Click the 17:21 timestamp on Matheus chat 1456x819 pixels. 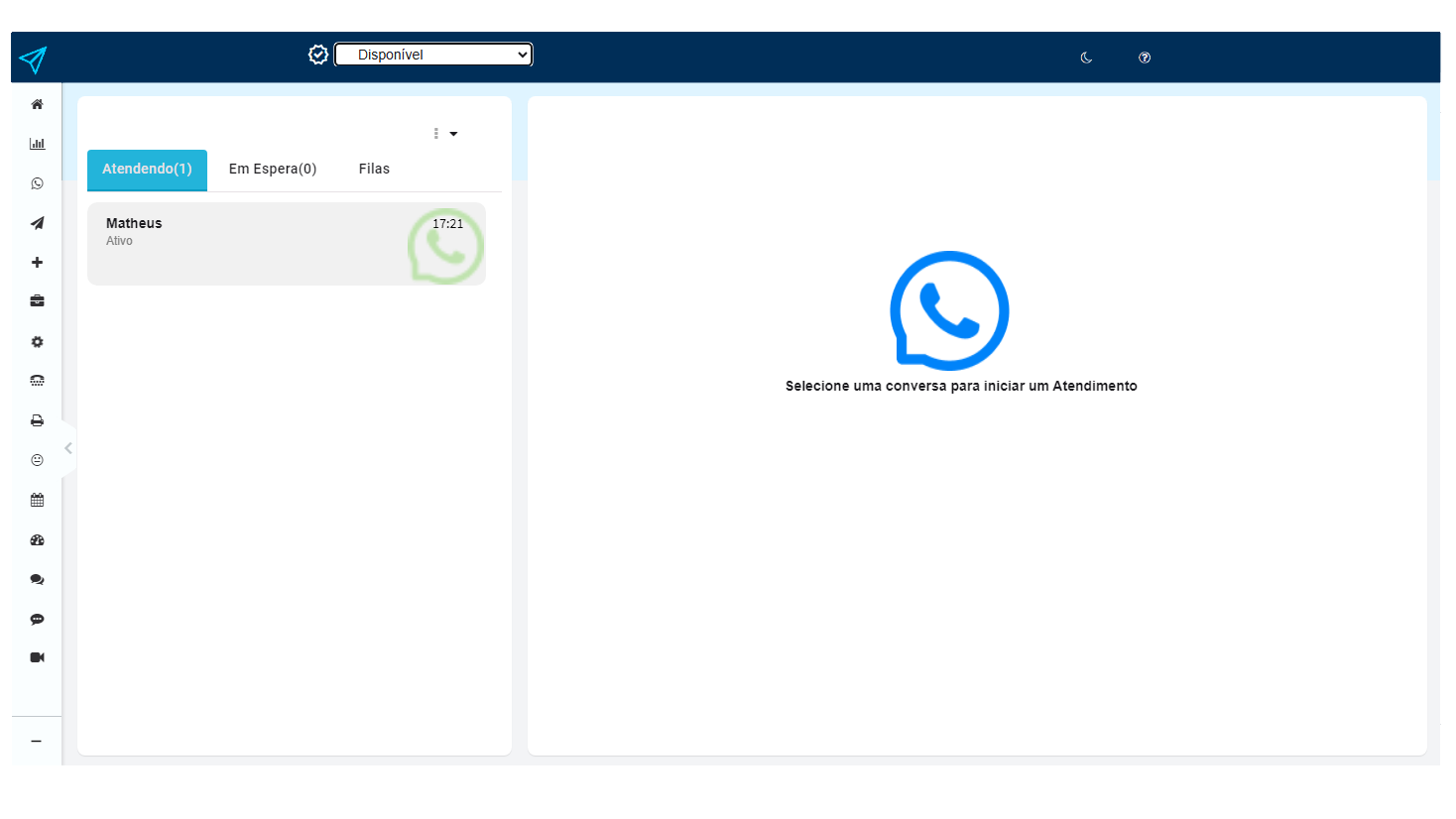[447, 224]
